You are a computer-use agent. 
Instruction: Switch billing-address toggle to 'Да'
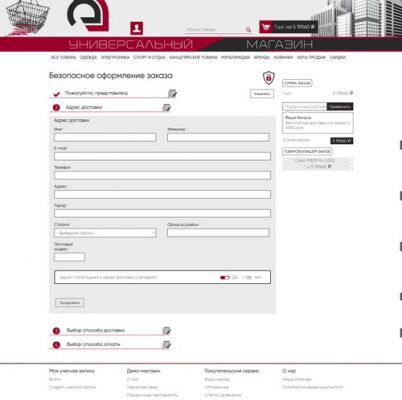point(225,277)
